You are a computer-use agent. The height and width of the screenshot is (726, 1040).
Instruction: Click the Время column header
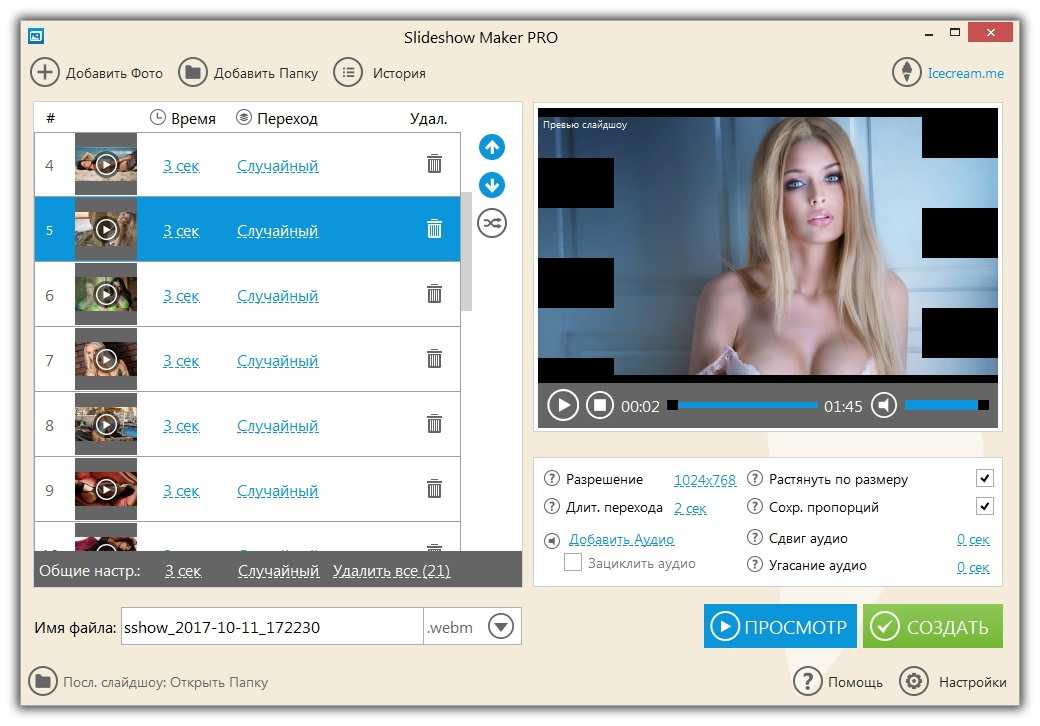[x=183, y=119]
